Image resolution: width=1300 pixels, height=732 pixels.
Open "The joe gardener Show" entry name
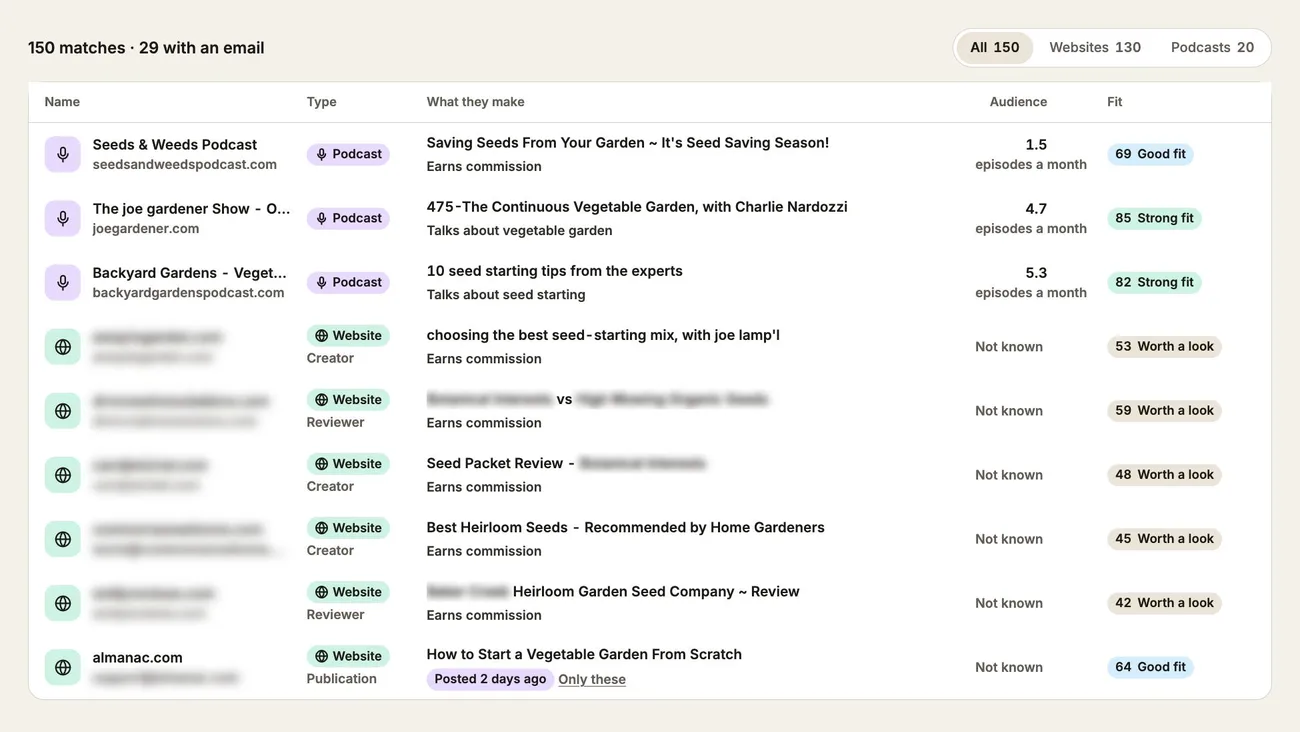point(192,208)
